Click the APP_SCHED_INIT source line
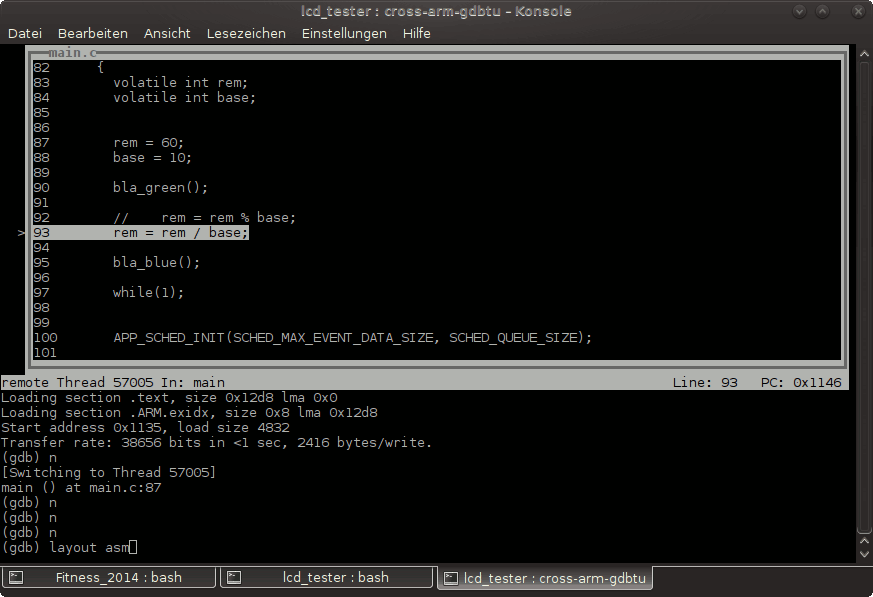873x597 pixels. coord(352,337)
